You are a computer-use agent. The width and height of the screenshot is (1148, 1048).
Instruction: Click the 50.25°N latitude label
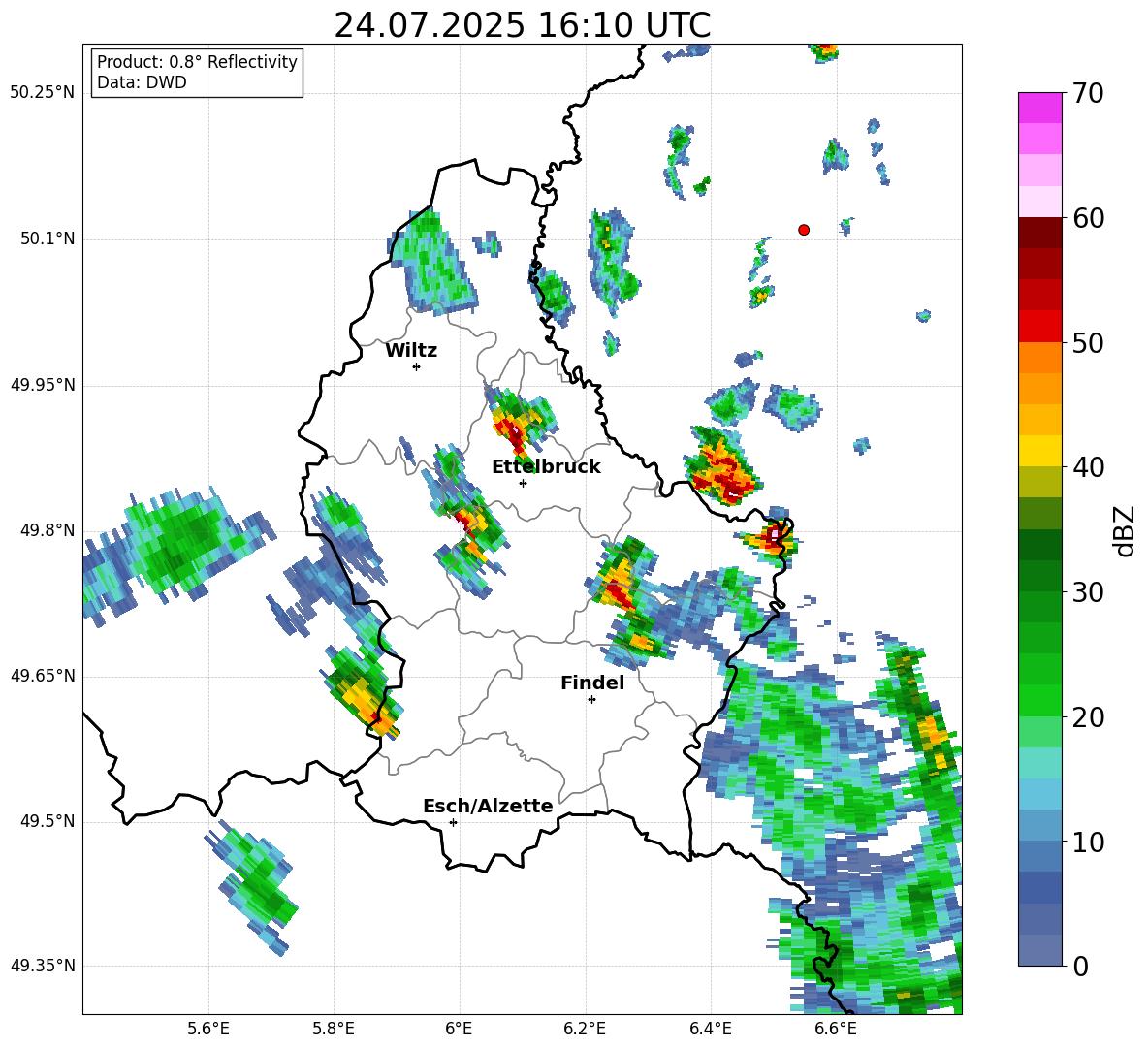click(43, 93)
